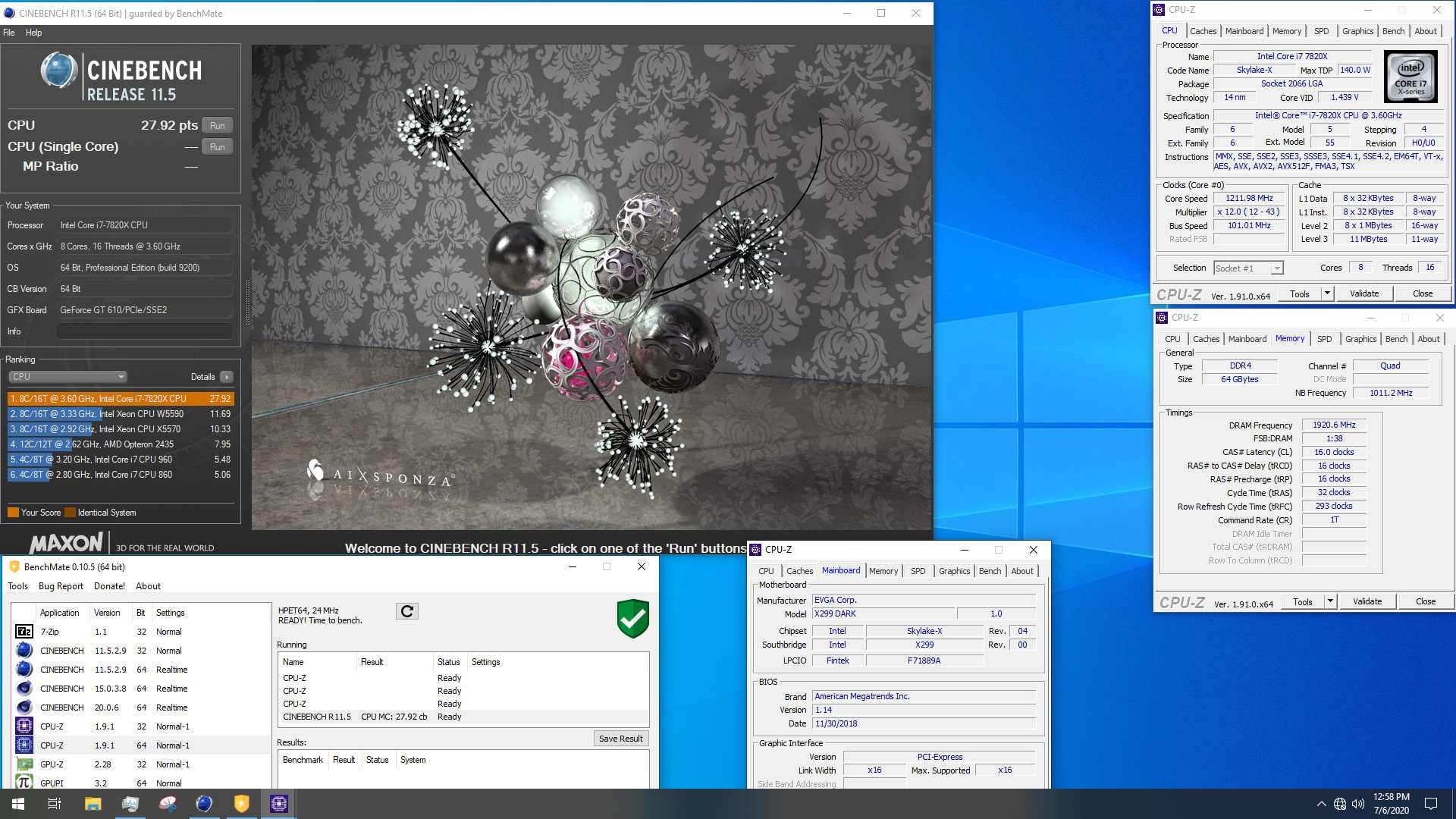Select the Xeon W5590 ranking row
1456x819 pixels.
121,414
